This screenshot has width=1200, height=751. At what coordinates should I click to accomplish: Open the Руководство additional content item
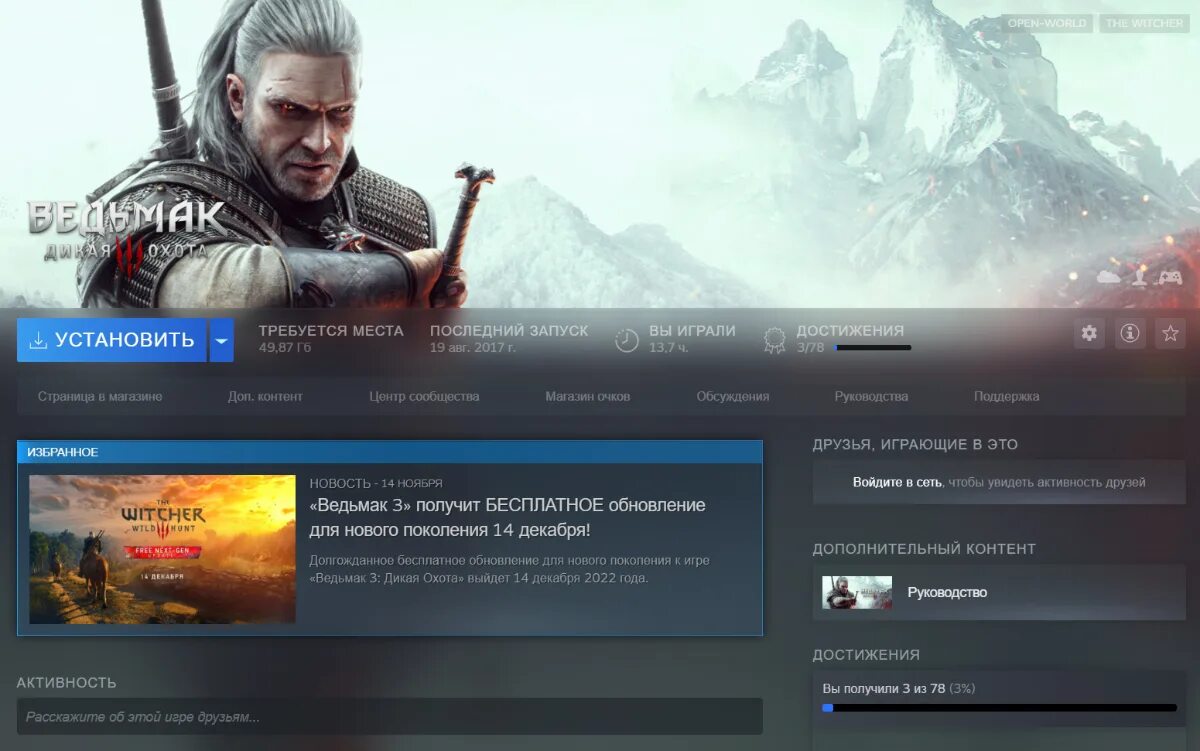(x=999, y=592)
